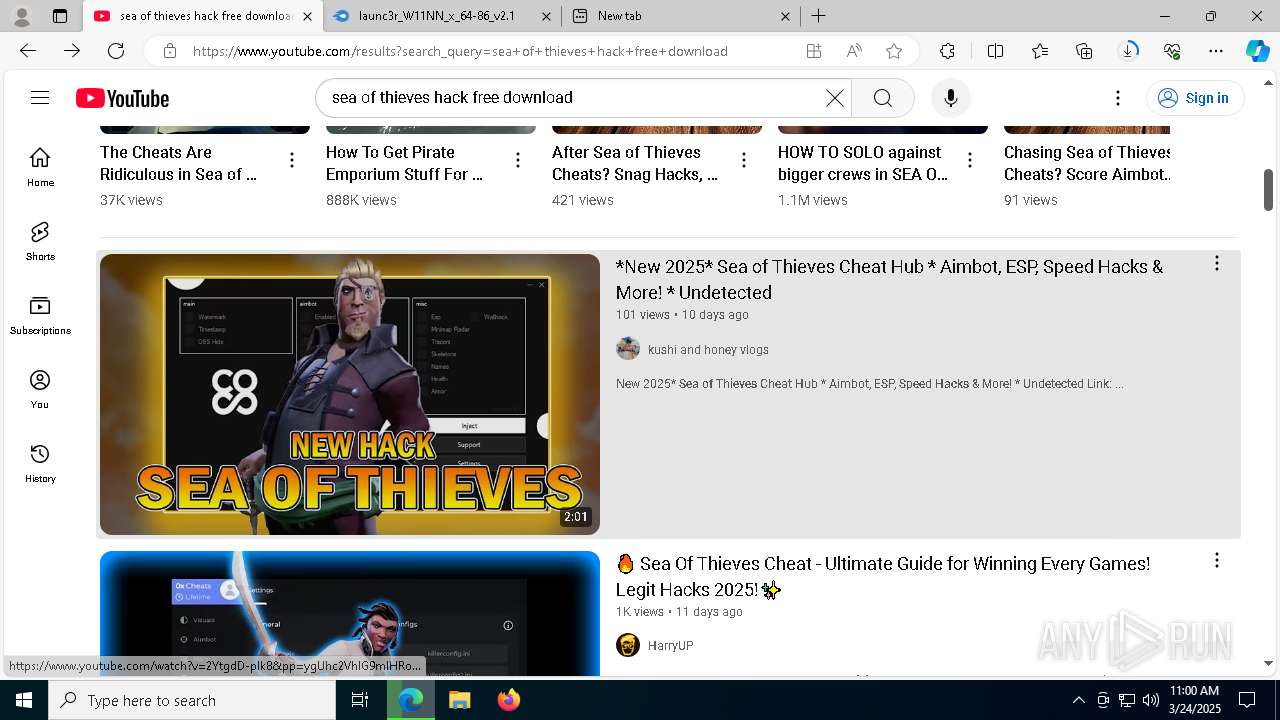
Task: Show the Downloads panel
Action: (x=1129, y=51)
